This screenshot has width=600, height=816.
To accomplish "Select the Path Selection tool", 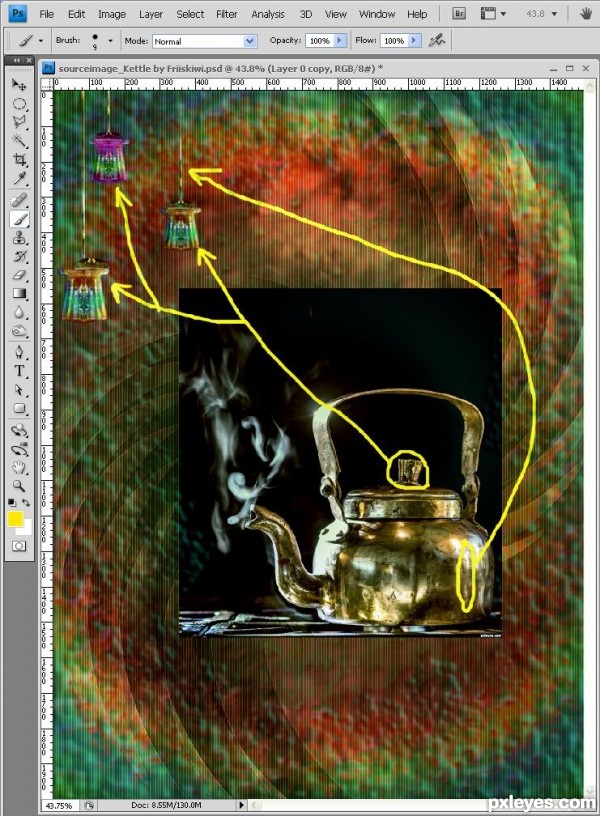I will 19,390.
